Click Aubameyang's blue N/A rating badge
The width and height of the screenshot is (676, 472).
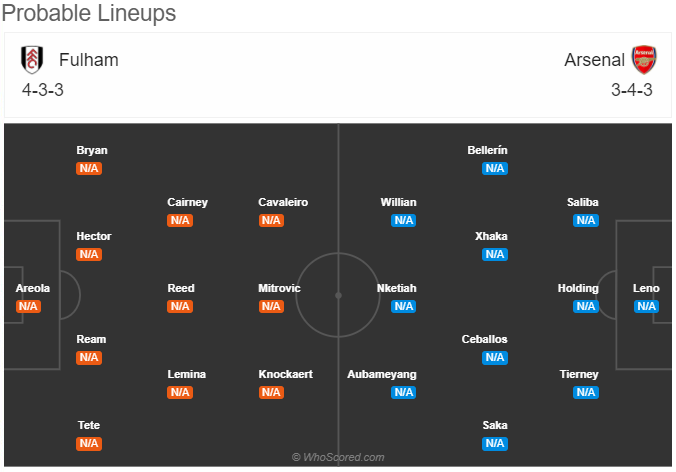404,392
